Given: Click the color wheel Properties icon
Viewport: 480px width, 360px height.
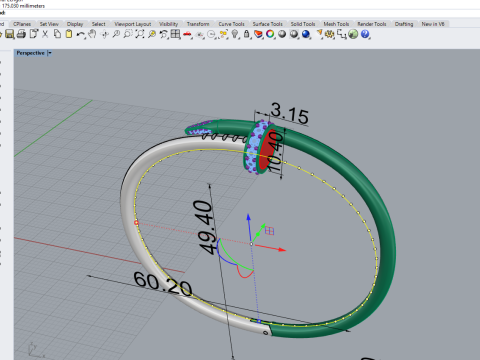Looking at the screenshot, I should pos(270,34).
